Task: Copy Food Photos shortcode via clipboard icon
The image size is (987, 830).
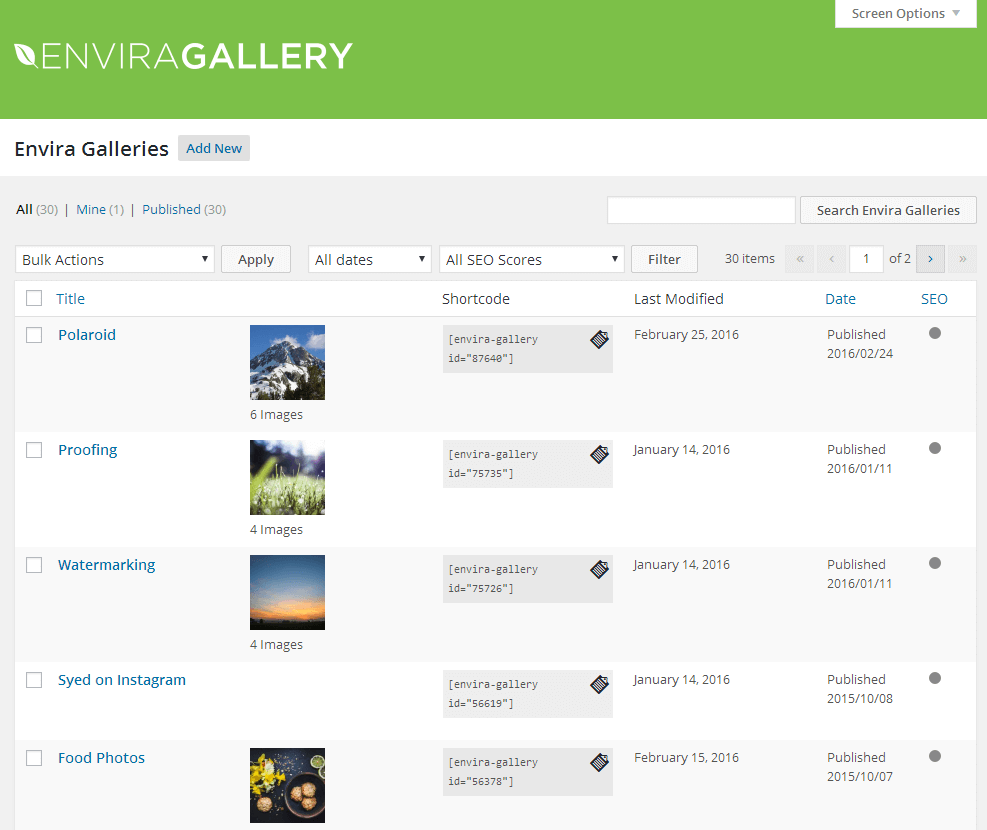Action: [x=599, y=763]
